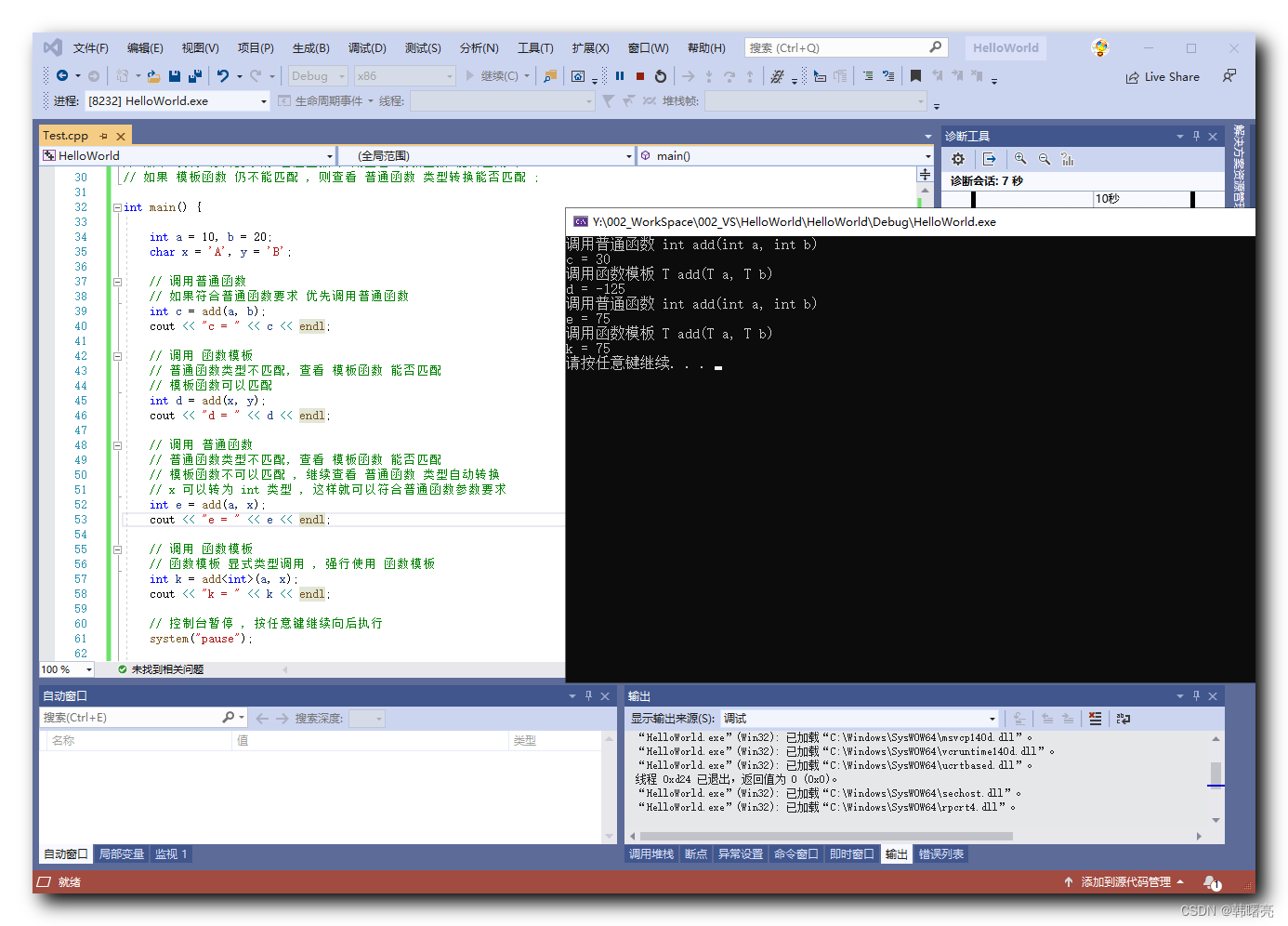Viewport: 1288px width, 926px height.
Task: Click the output pane horizontal scrollbar
Action: [825, 836]
